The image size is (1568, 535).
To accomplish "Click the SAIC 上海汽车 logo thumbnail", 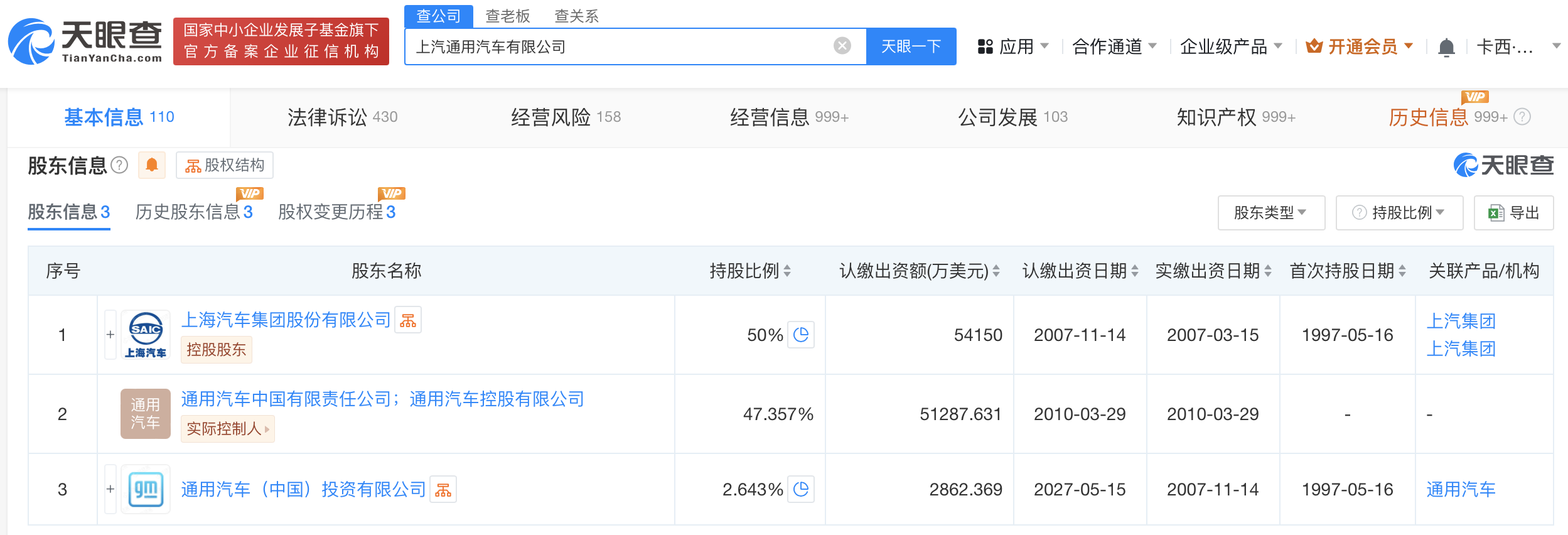I will (146, 335).
